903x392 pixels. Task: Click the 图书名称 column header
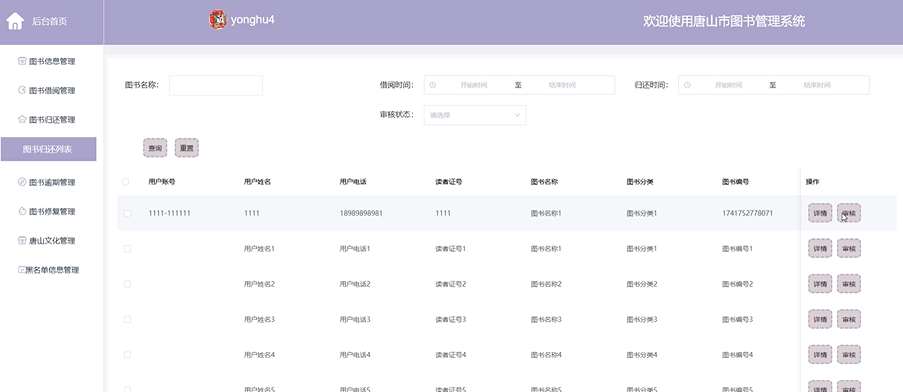(x=544, y=182)
